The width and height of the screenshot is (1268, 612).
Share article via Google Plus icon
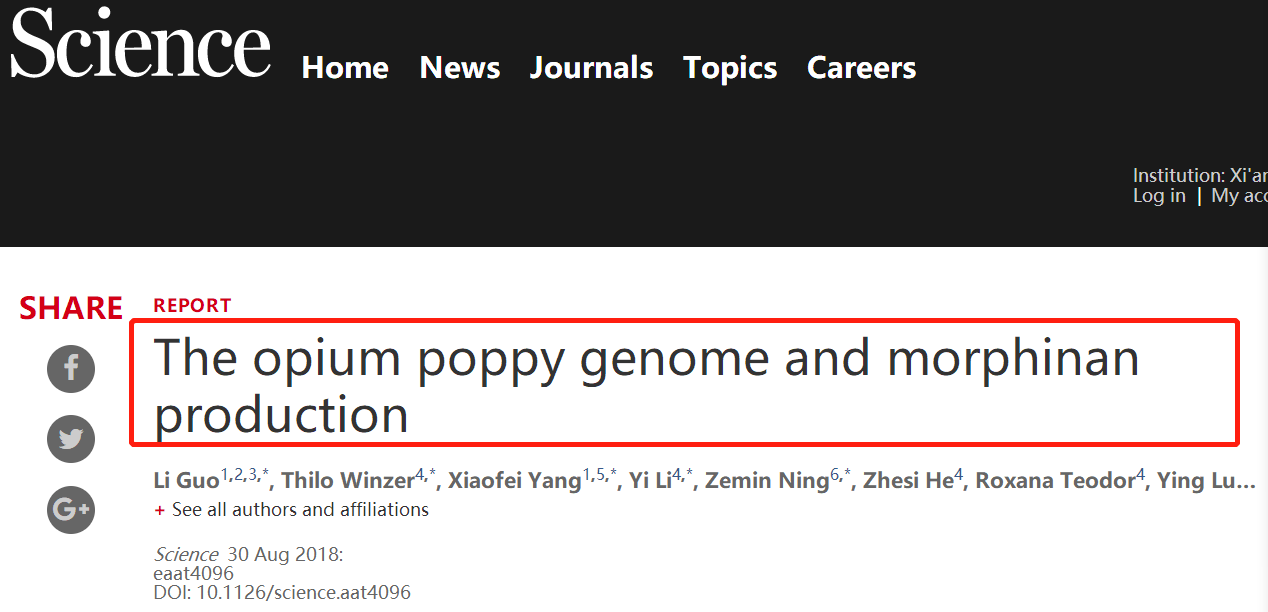pyautogui.click(x=71, y=510)
